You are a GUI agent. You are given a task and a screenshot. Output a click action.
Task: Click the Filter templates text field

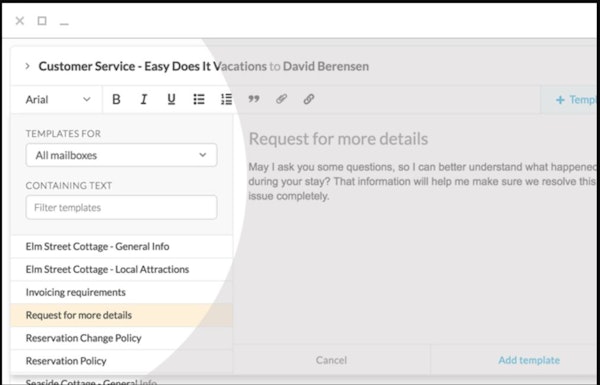click(121, 207)
